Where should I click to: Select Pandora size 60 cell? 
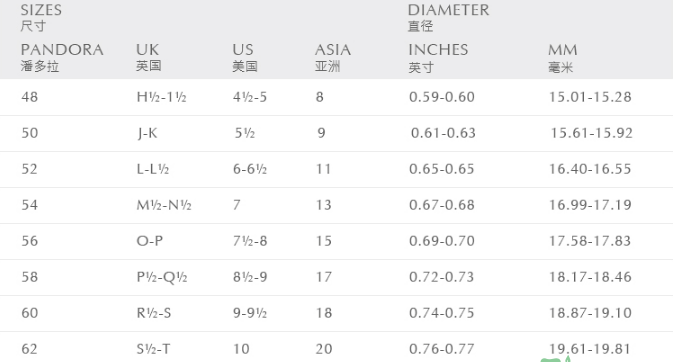pos(30,313)
